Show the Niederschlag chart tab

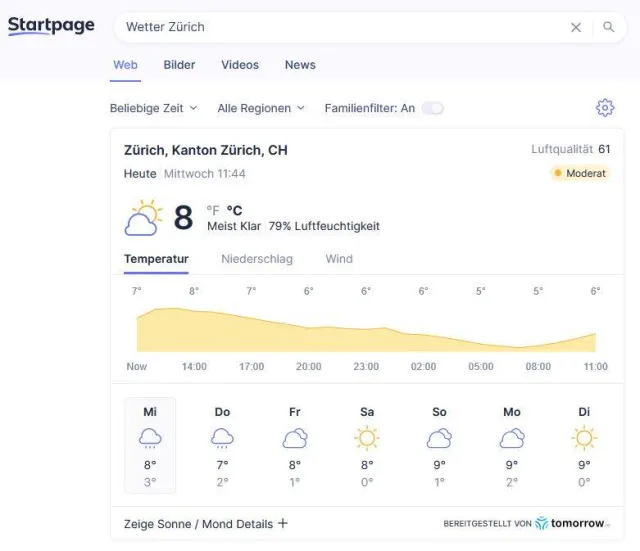pyautogui.click(x=257, y=259)
